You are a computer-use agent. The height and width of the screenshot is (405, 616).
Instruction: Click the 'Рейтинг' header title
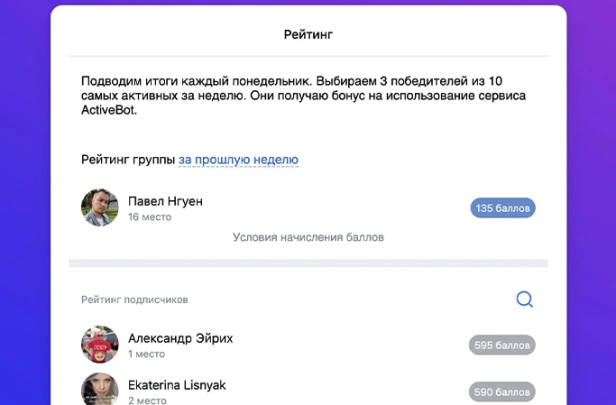(x=308, y=35)
